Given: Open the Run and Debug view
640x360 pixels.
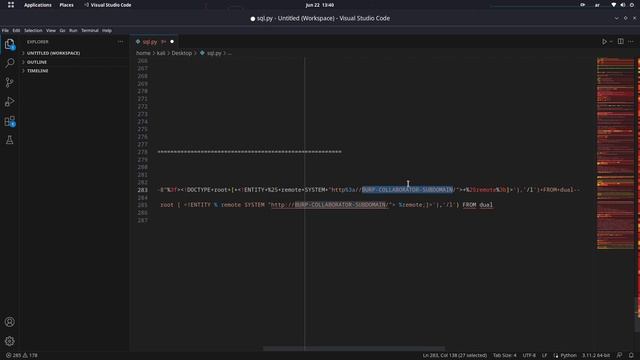Looking at the screenshot, I should tap(9, 102).
